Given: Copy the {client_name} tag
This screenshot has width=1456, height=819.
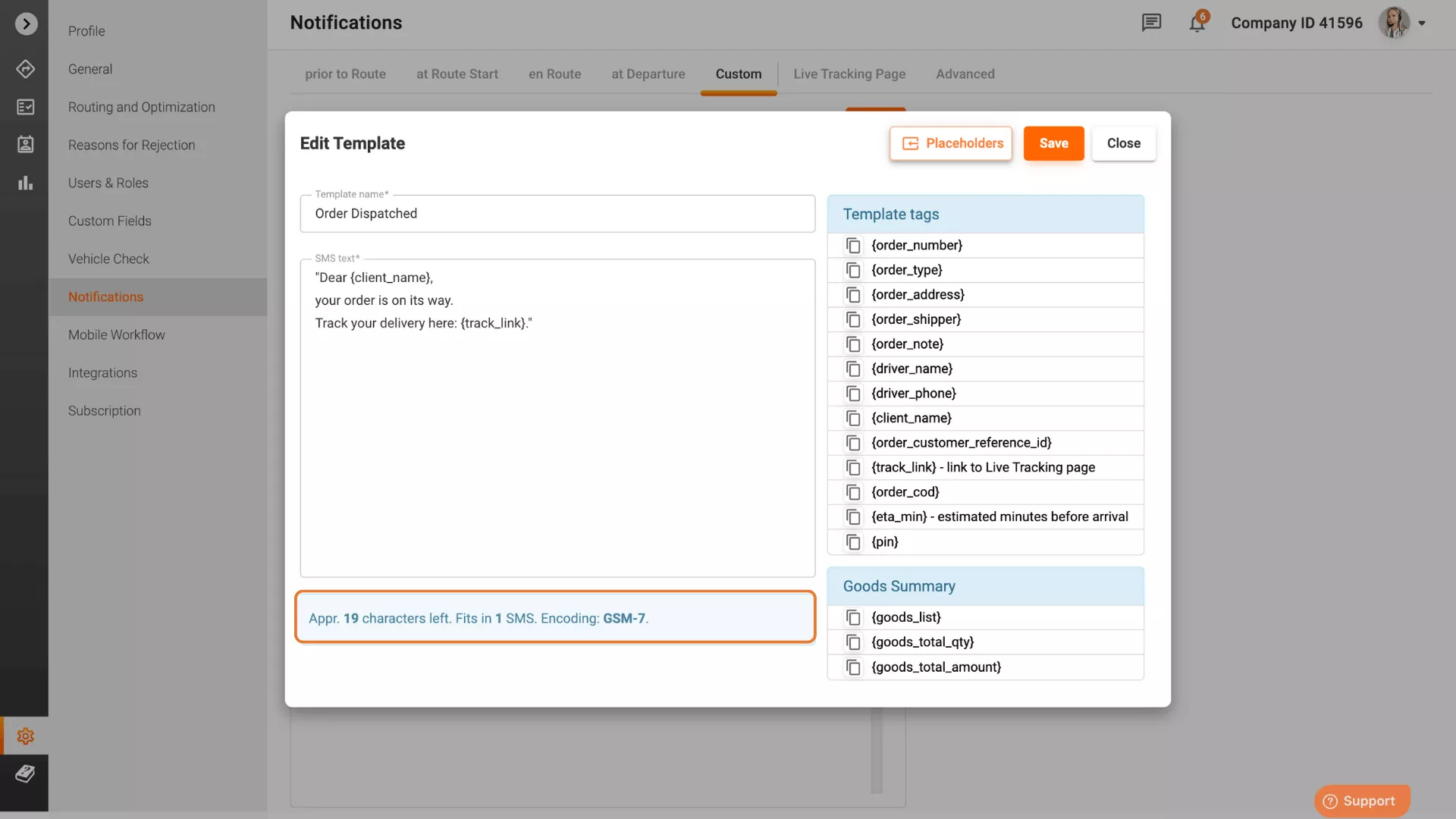Looking at the screenshot, I should point(853,418).
